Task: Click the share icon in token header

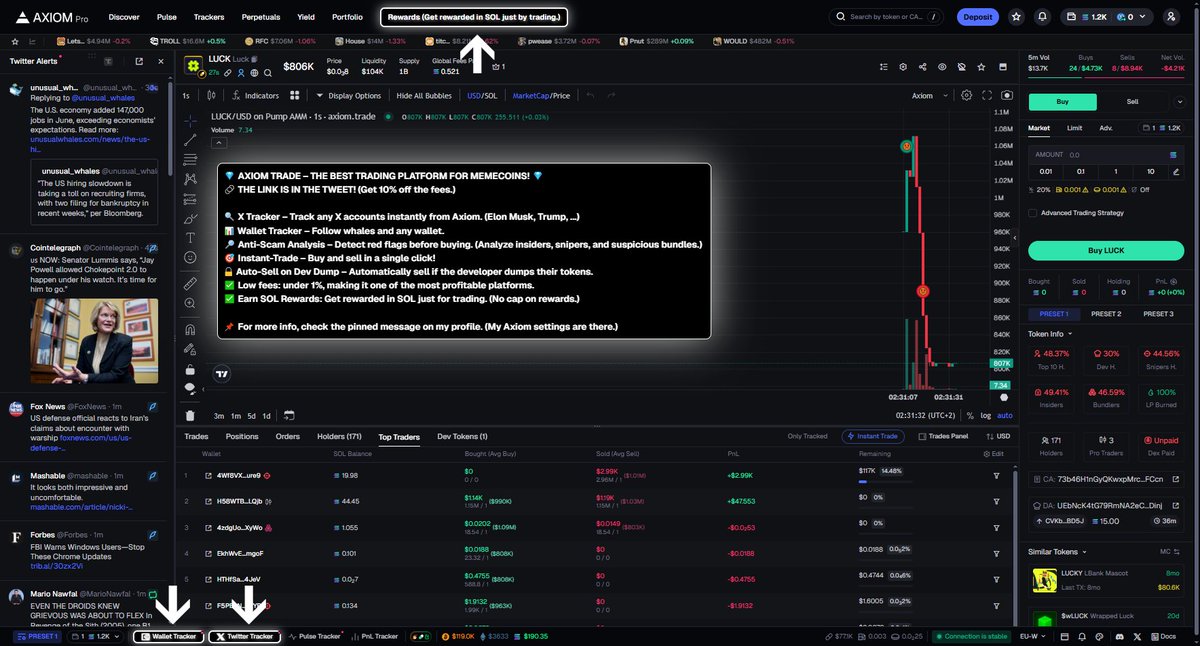Action: tap(922, 67)
